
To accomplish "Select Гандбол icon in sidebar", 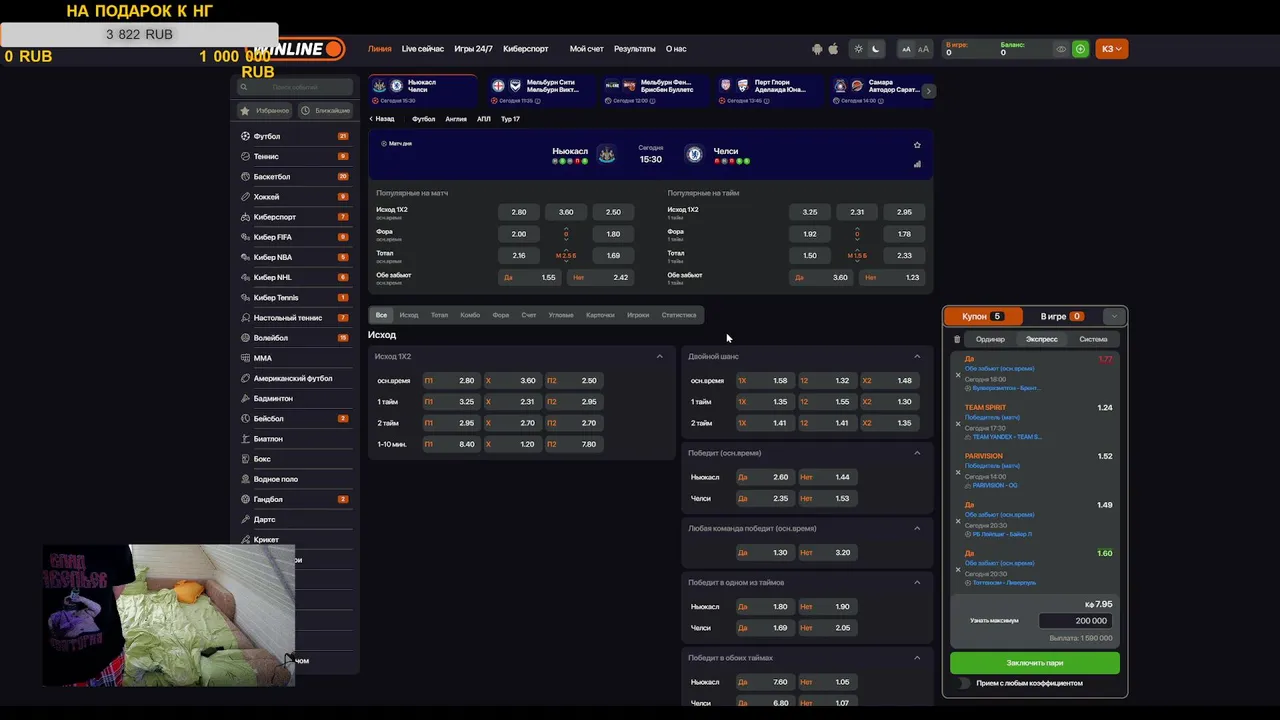I will (245, 499).
